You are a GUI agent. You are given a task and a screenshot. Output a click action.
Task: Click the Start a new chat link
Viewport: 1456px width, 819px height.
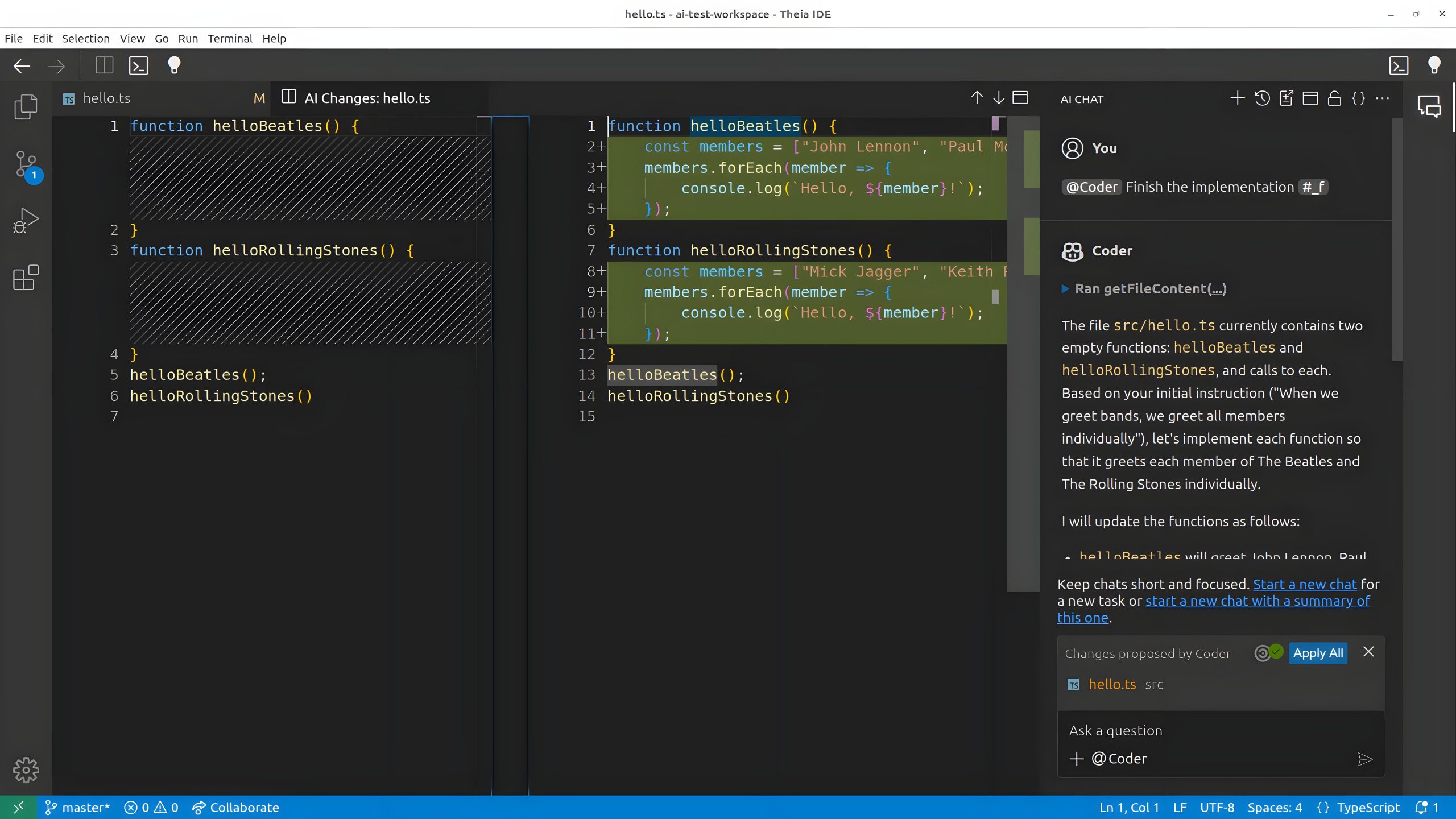(x=1305, y=584)
